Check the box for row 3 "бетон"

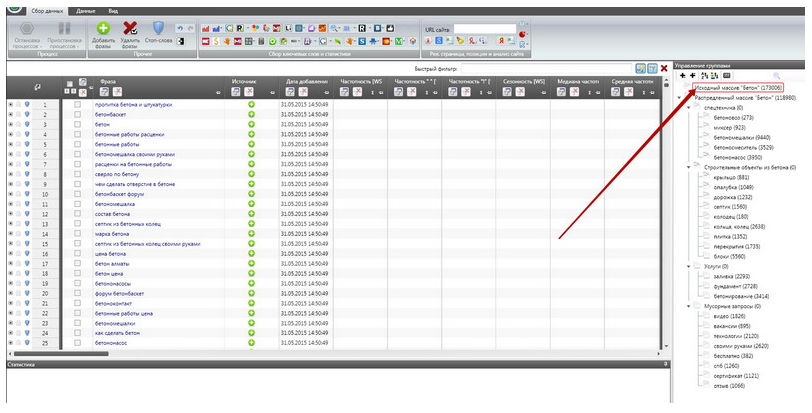(x=77, y=125)
